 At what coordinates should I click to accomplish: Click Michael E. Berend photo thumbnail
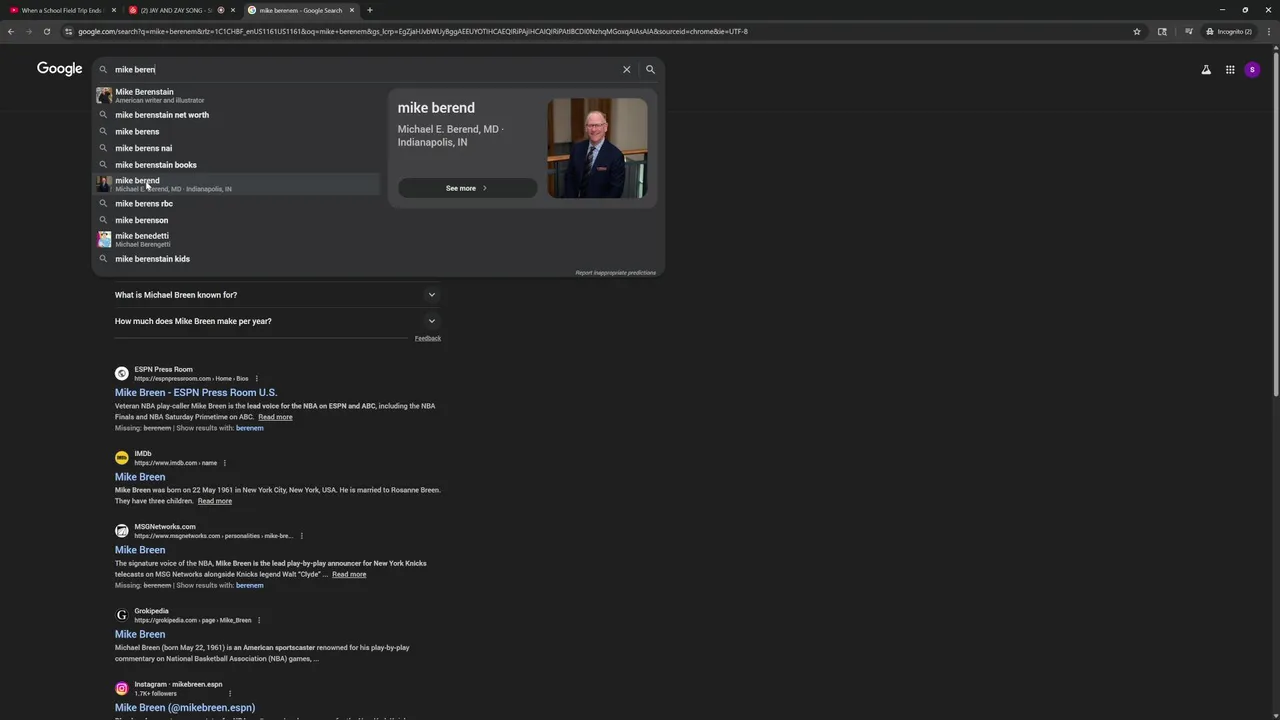click(597, 148)
